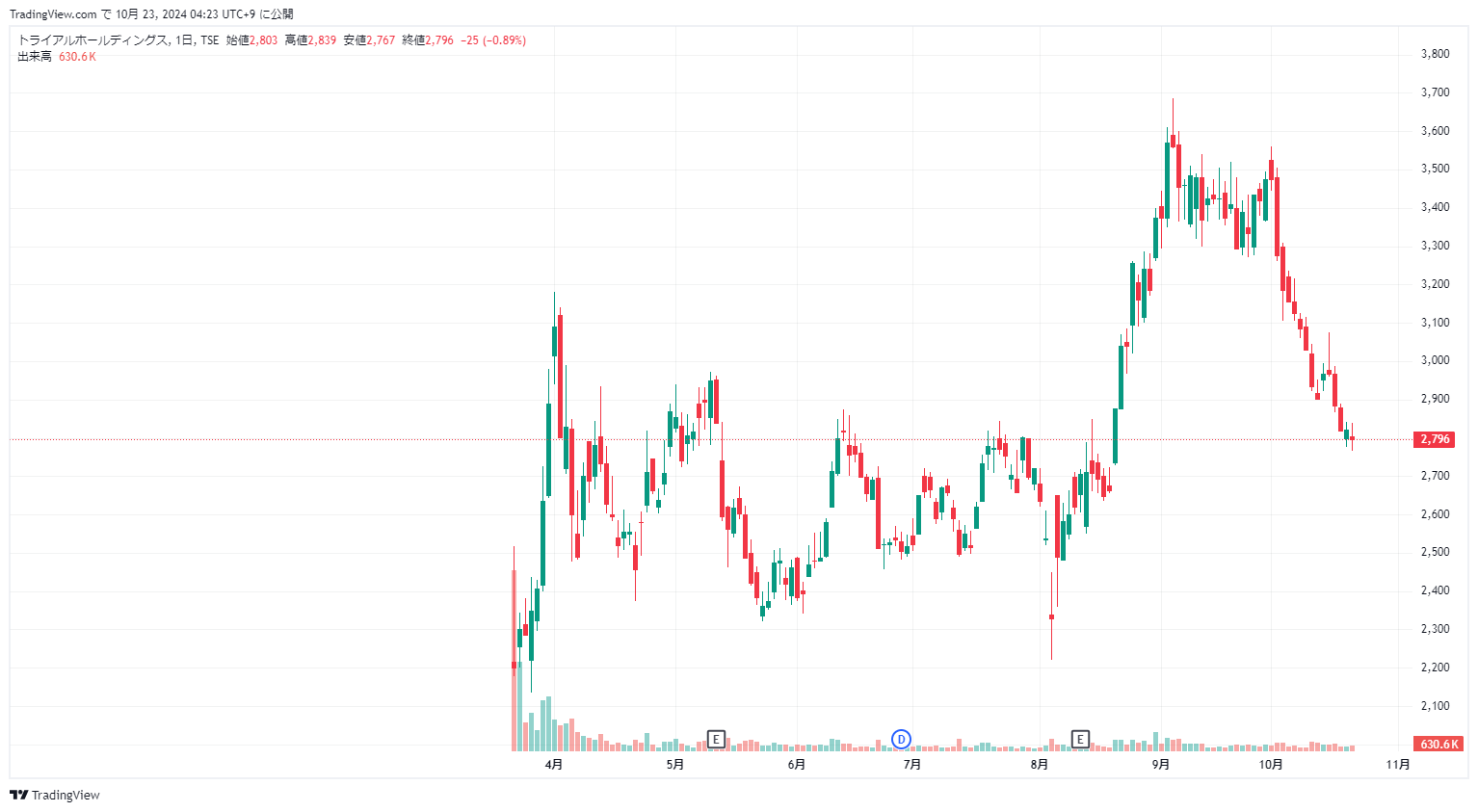Screen dimensions: 1478x812
Task: Click the 安値 2,767 low value
Action: (369, 40)
